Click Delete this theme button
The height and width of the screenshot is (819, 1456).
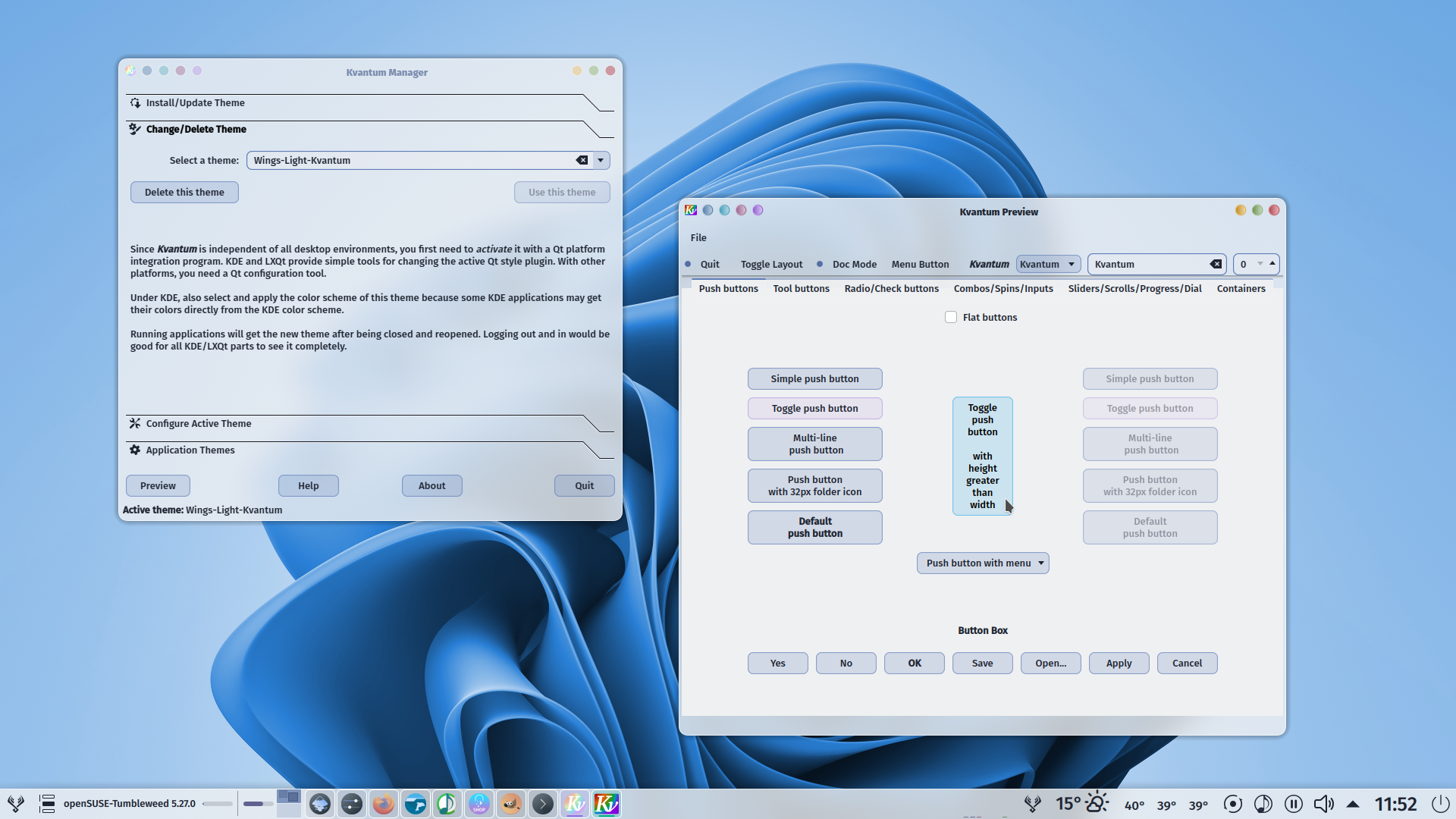[x=184, y=192]
